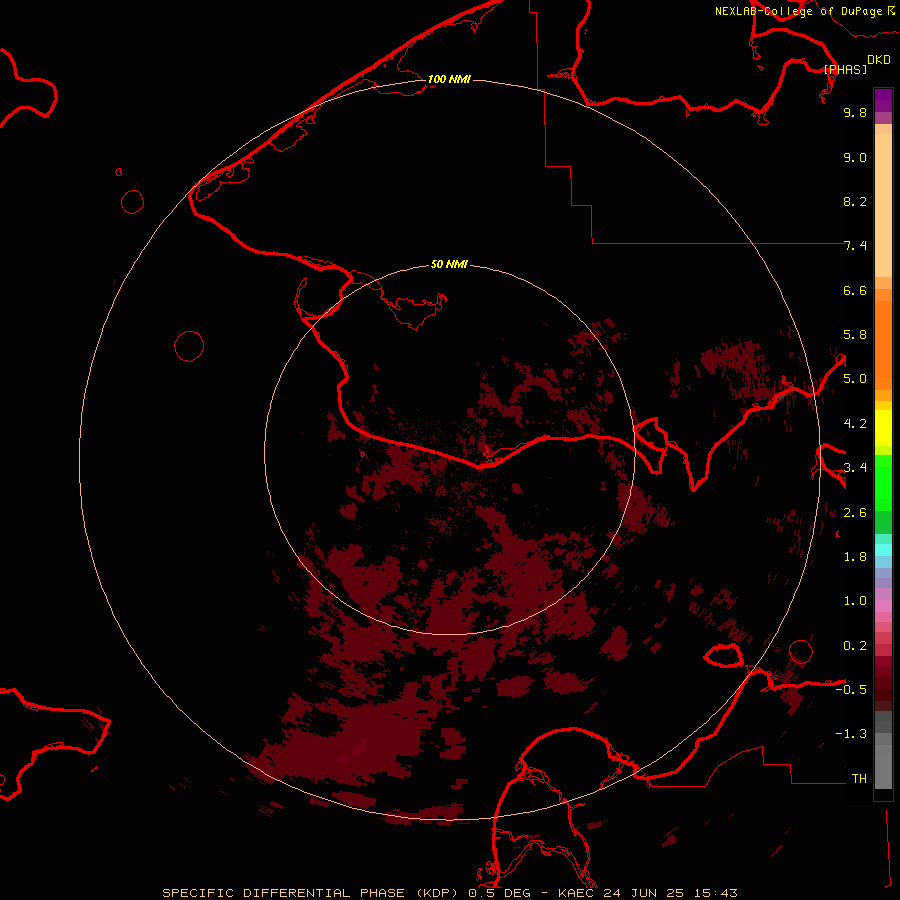Screen dimensions: 900x900
Task: Select the 7.4 value on color scale
Action: coord(855,246)
